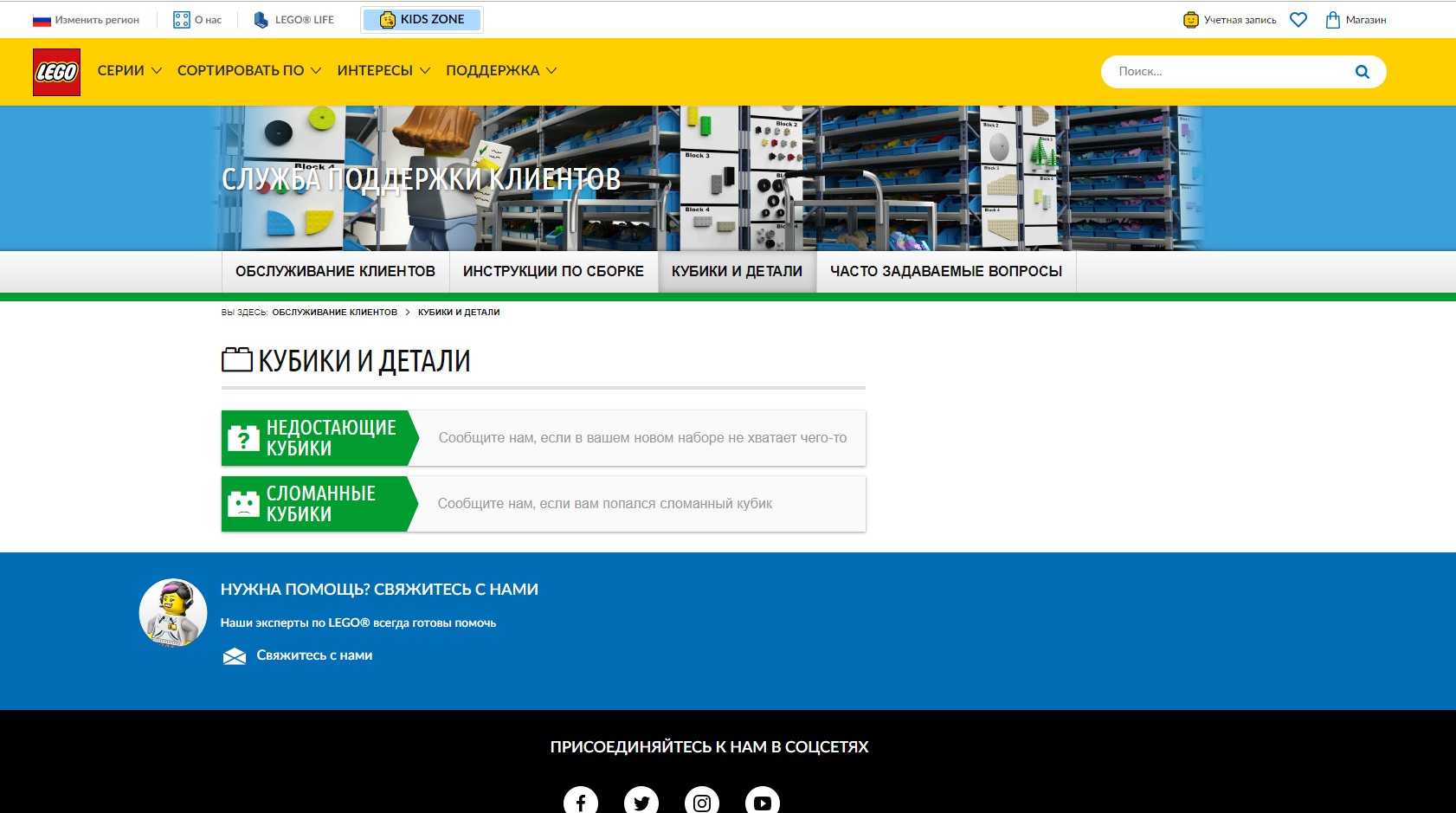This screenshot has height=813, width=1456.
Task: Open the LEGO Instagram page
Action: [702, 803]
